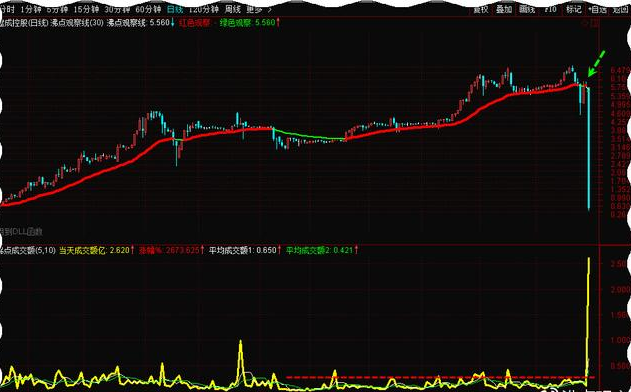Select the green dashed arrow annotation
The width and height of the screenshot is (631, 392).
[596, 63]
